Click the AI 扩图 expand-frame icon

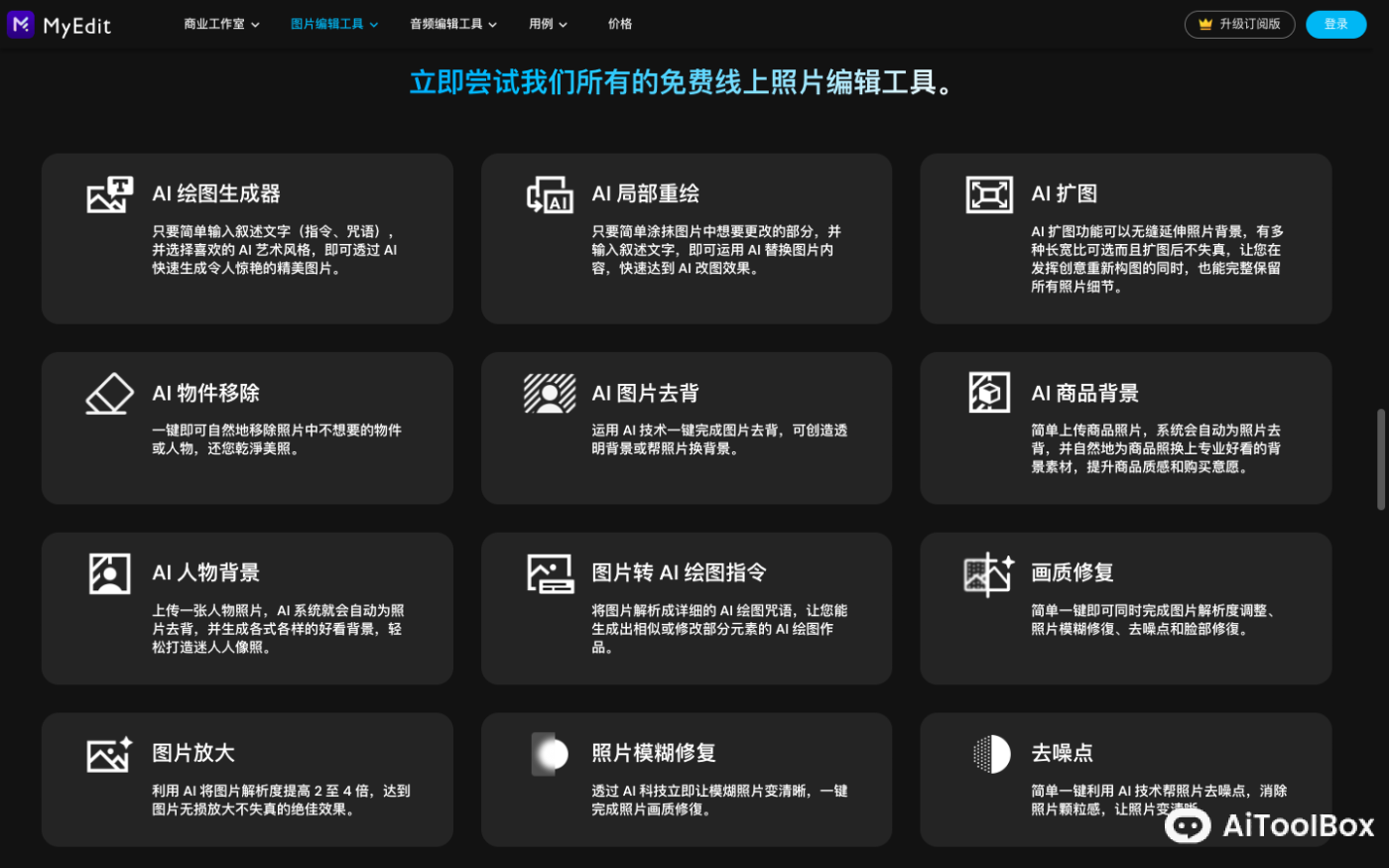pyautogui.click(x=989, y=194)
